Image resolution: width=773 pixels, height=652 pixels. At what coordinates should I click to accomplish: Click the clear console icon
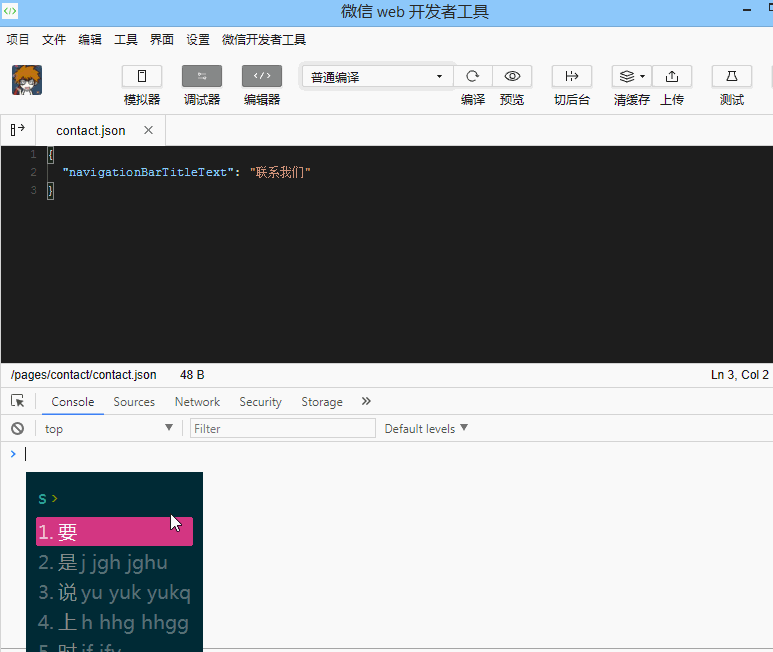click(18, 428)
